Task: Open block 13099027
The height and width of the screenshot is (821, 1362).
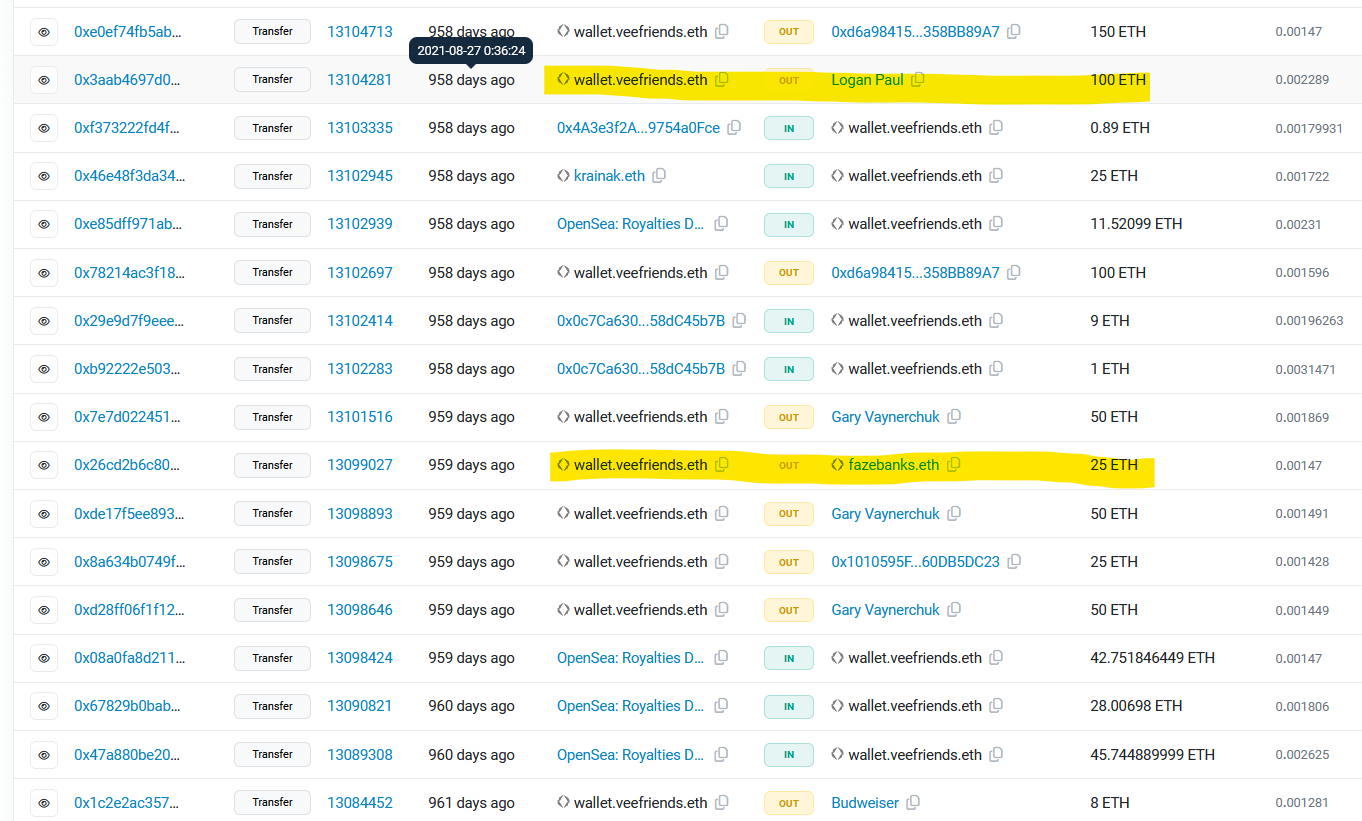Action: (x=360, y=465)
